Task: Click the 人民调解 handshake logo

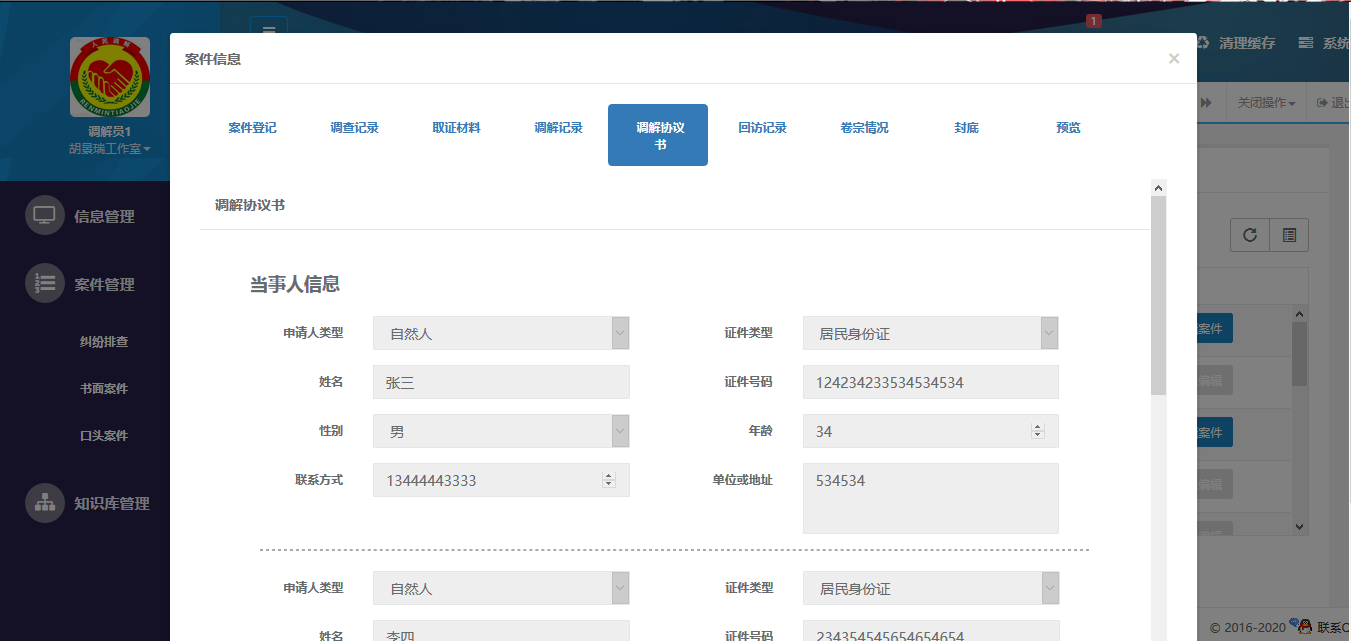Action: click(x=110, y=77)
